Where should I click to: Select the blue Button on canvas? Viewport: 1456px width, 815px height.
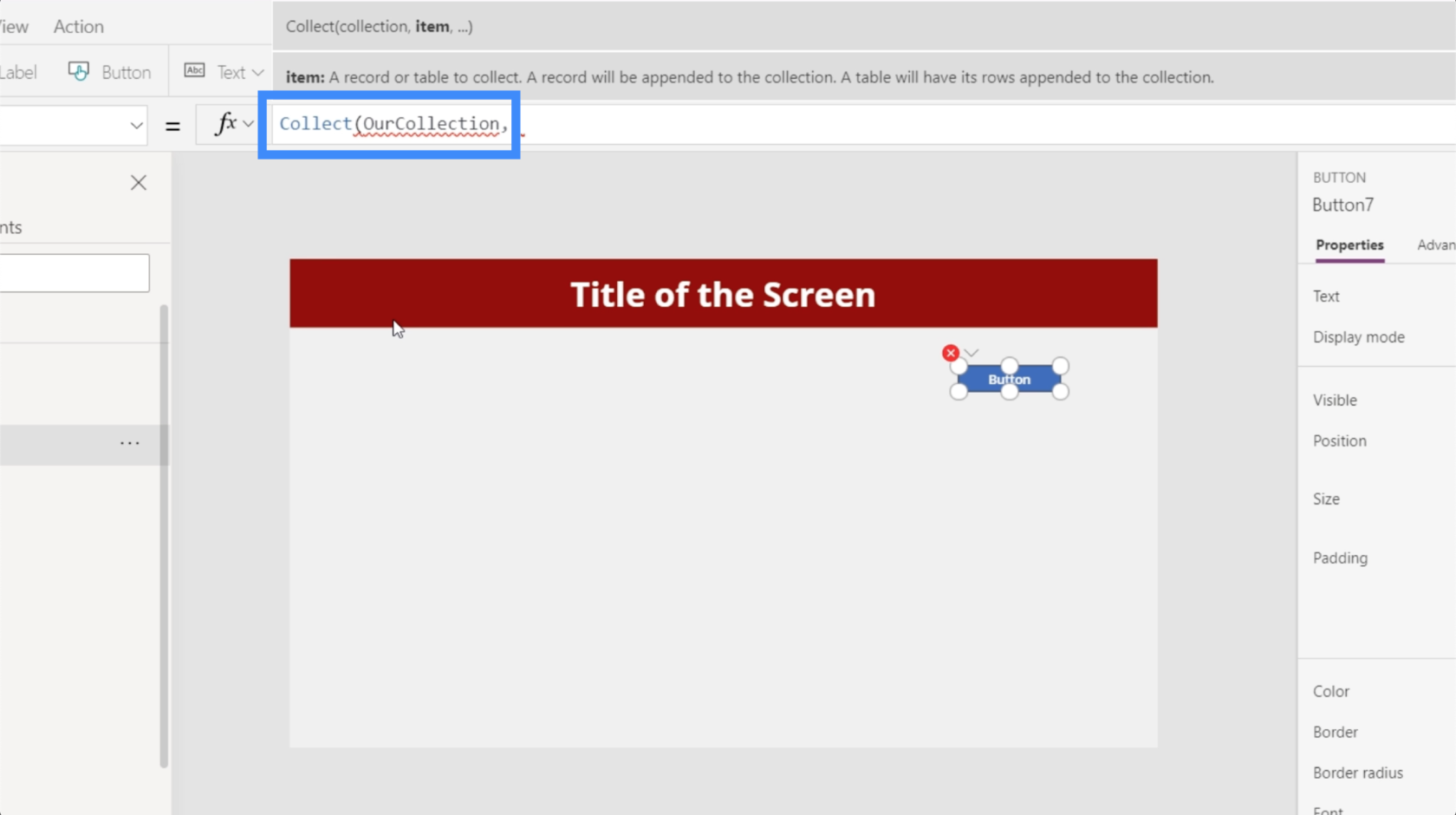(1010, 379)
